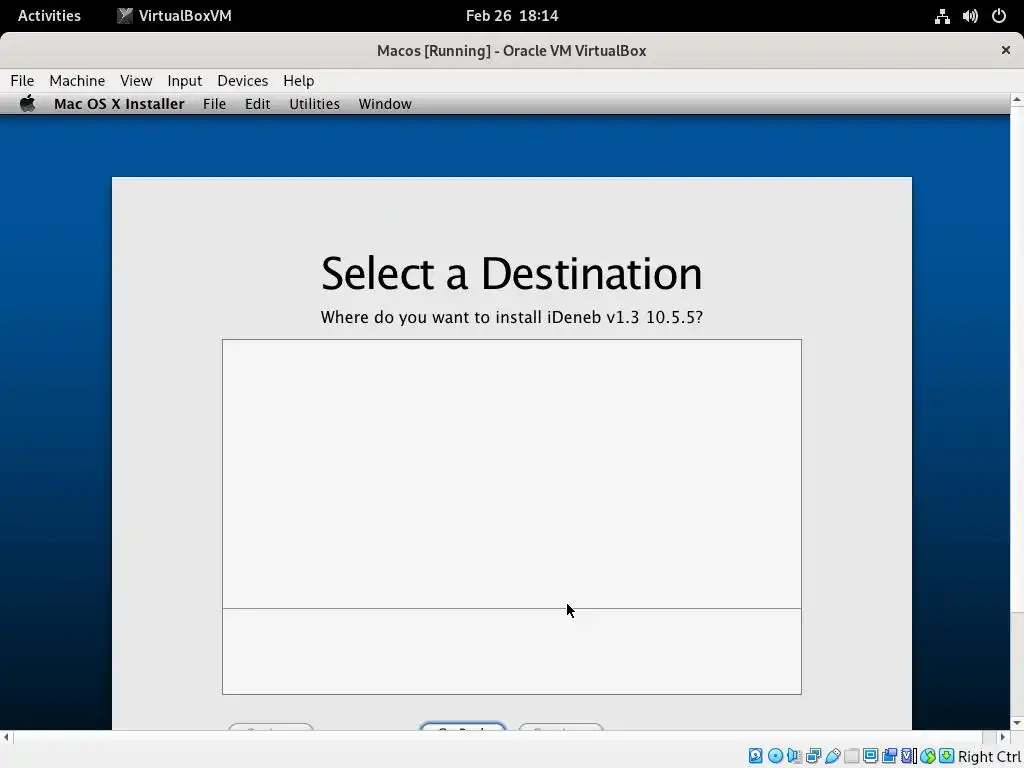Click the hard disk activity status icon
This screenshot has width=1024, height=768.
[x=756, y=756]
